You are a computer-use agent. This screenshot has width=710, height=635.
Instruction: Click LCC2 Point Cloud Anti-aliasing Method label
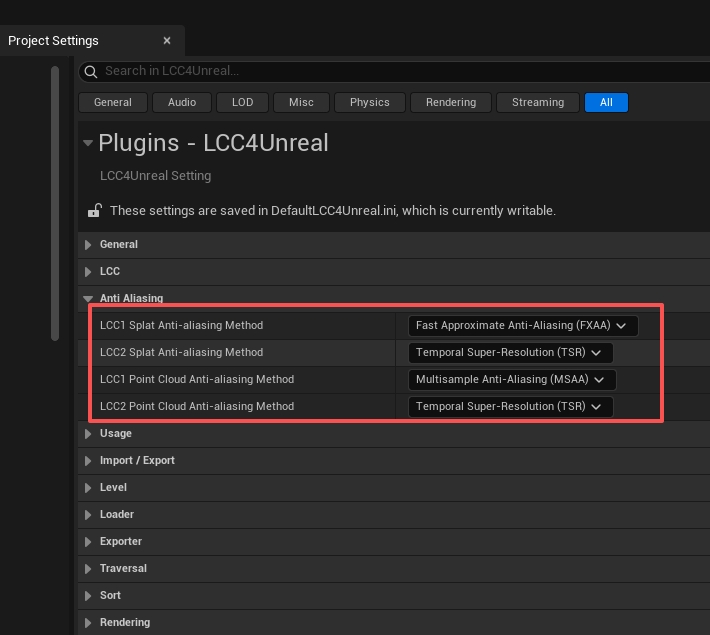[x=197, y=406]
